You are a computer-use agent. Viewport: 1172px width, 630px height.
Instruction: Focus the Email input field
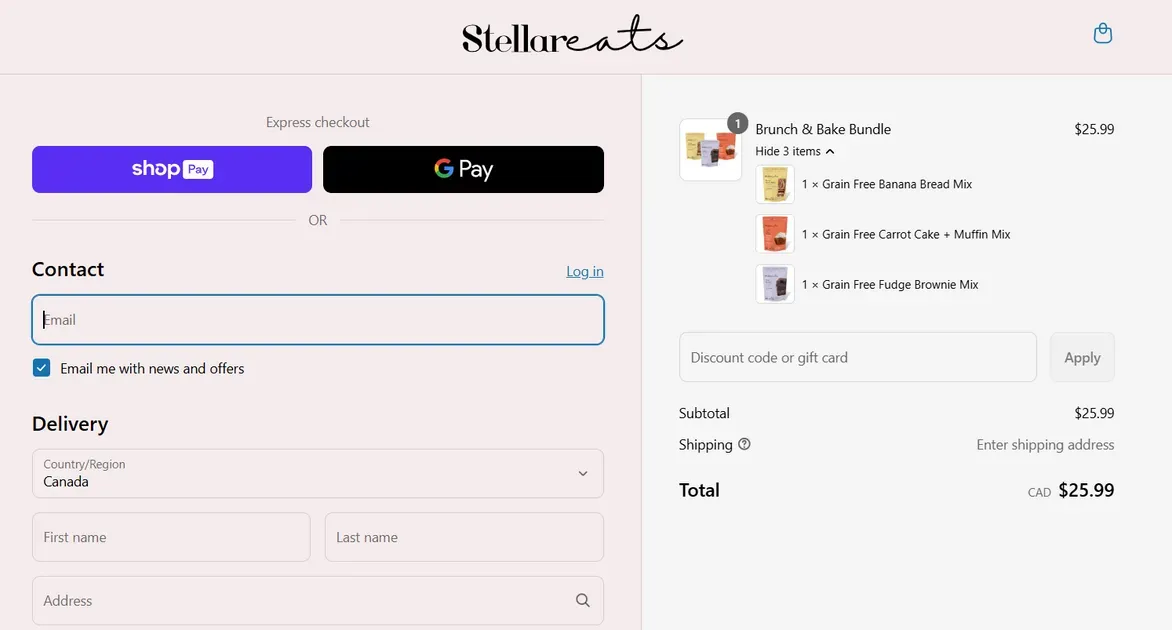point(318,320)
